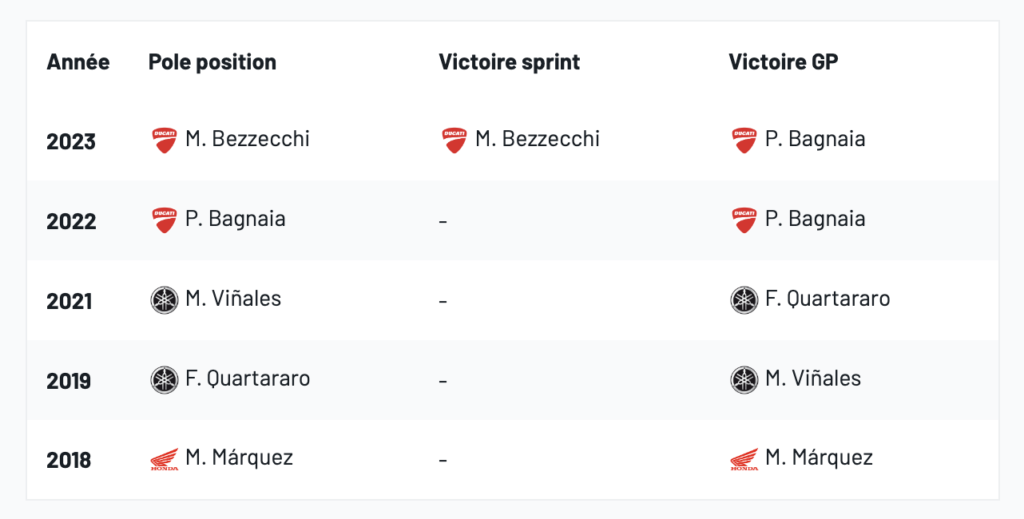Click the Yamaha logo beside 2019 winner Viñales
Image resolution: width=1024 pixels, height=519 pixels.
coord(744,379)
